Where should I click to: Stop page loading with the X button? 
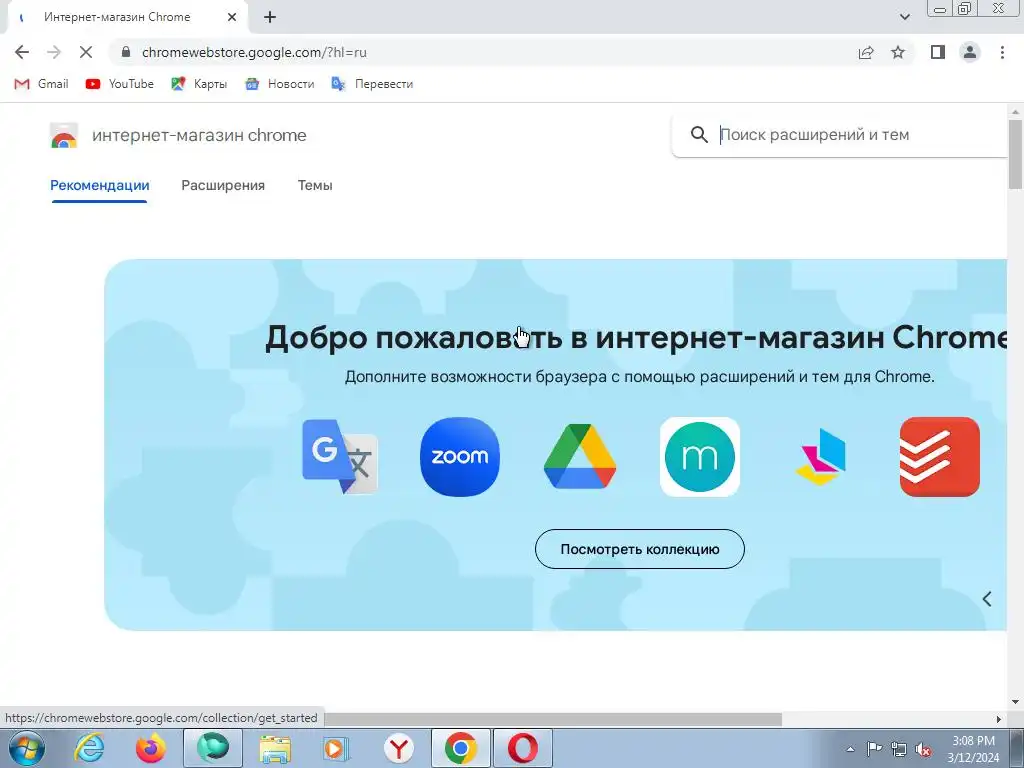(86, 52)
